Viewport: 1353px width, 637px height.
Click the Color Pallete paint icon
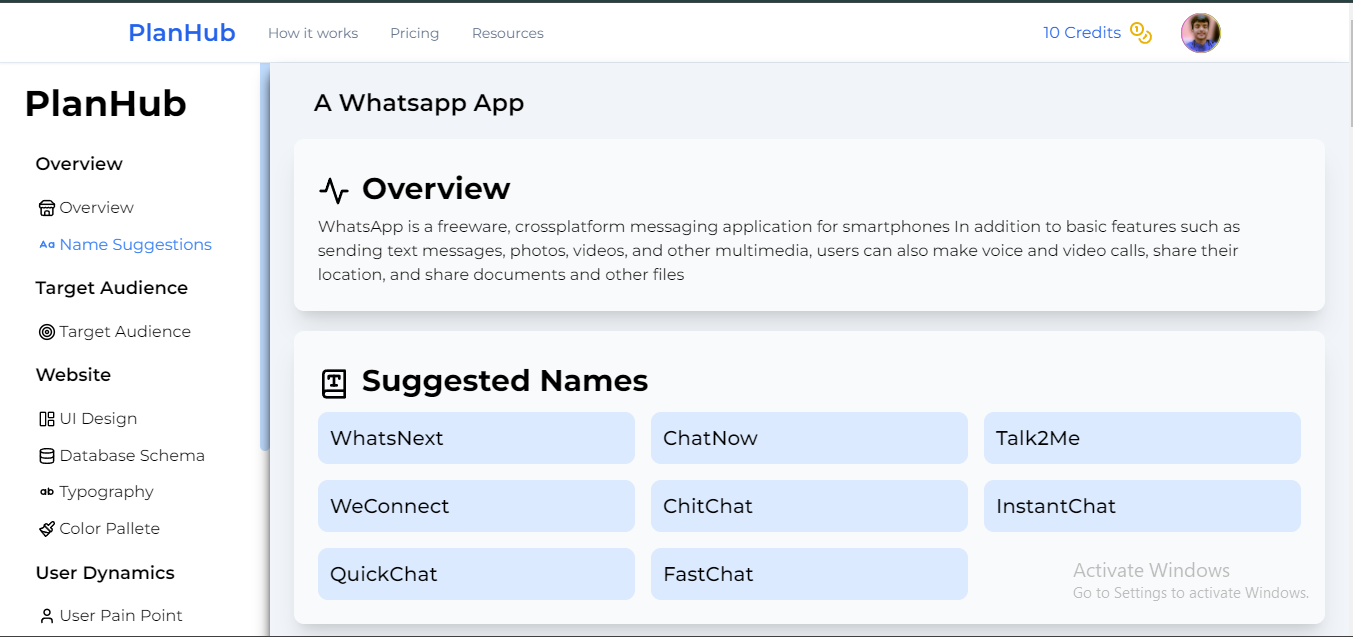pos(47,529)
